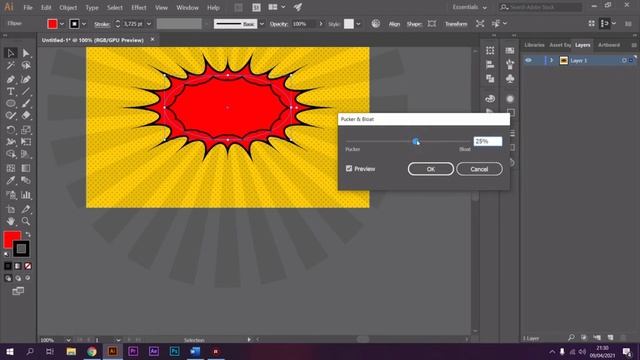Select the Paintbrush tool

[x=26, y=103]
